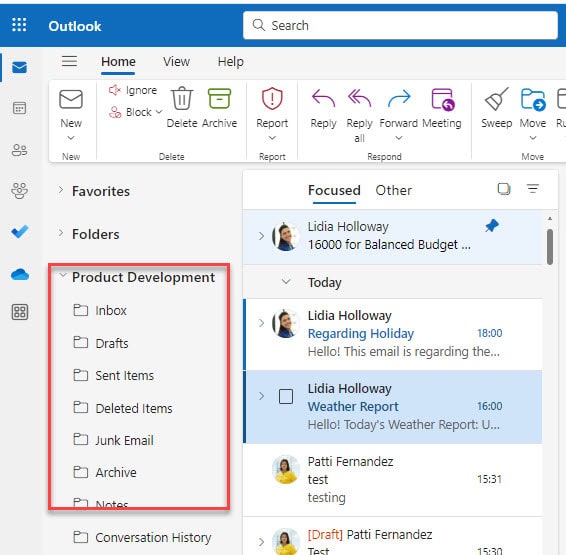Open the dropdown arrow under Report
This screenshot has height=555, width=566.
point(272,138)
